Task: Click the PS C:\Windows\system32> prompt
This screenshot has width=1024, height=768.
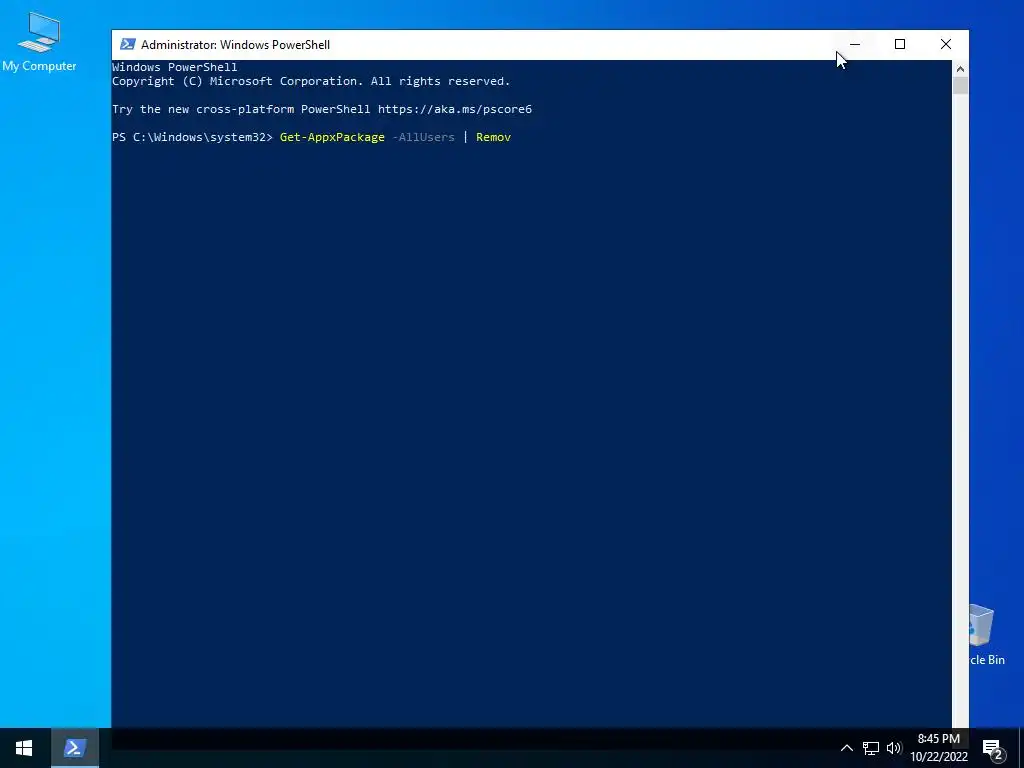Action: pos(192,137)
